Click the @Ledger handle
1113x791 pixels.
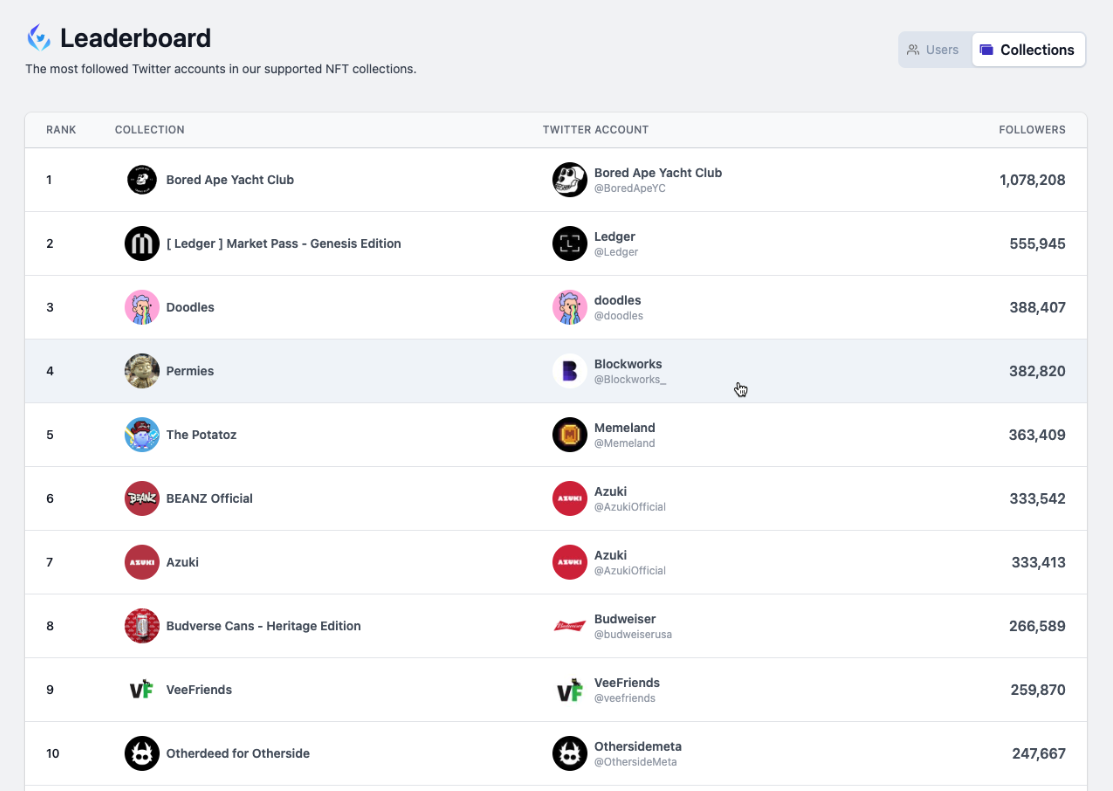click(x=616, y=252)
